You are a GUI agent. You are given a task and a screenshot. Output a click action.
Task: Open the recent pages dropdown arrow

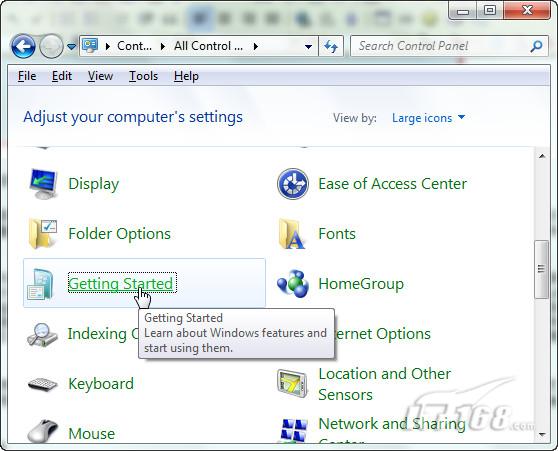(x=72, y=47)
